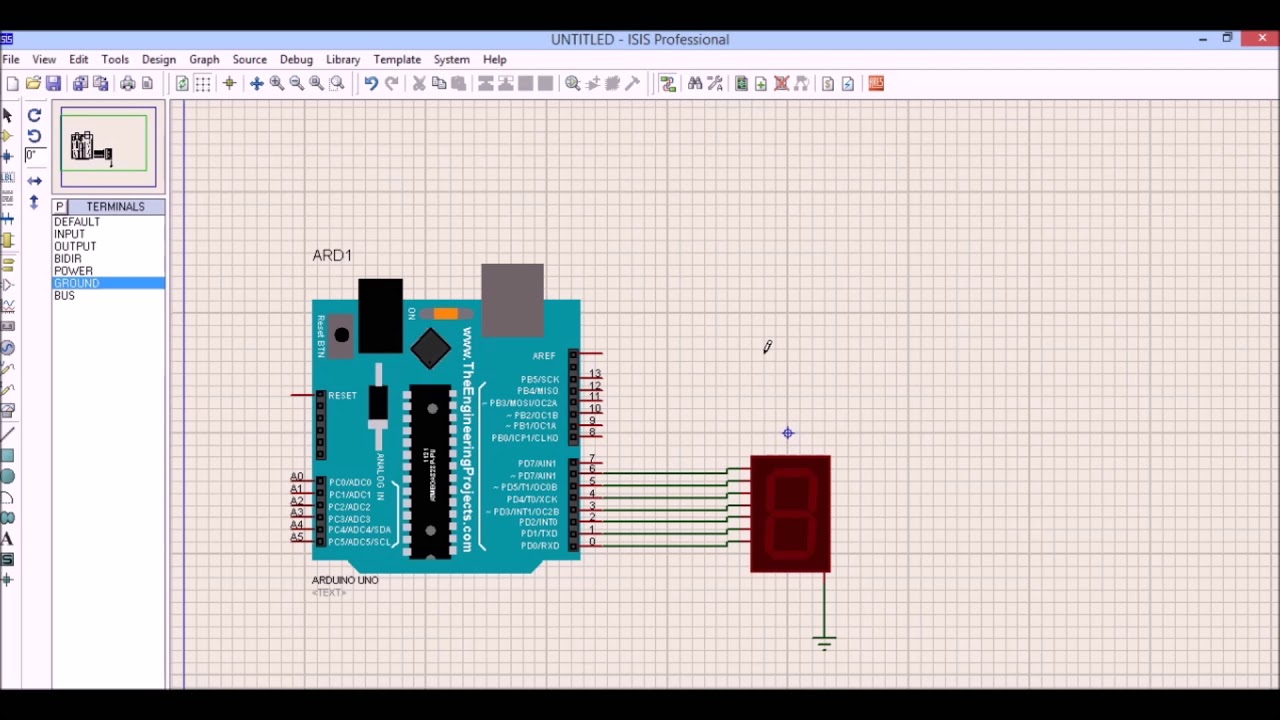Screen dimensions: 1280x720
Task: Open the Source menu
Action: click(250, 60)
